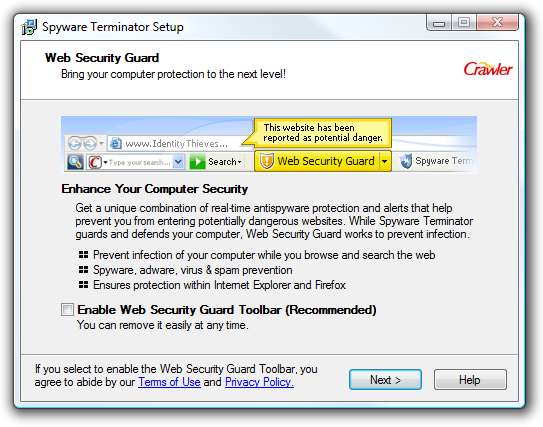Click the browser back arrow icon

point(75,143)
